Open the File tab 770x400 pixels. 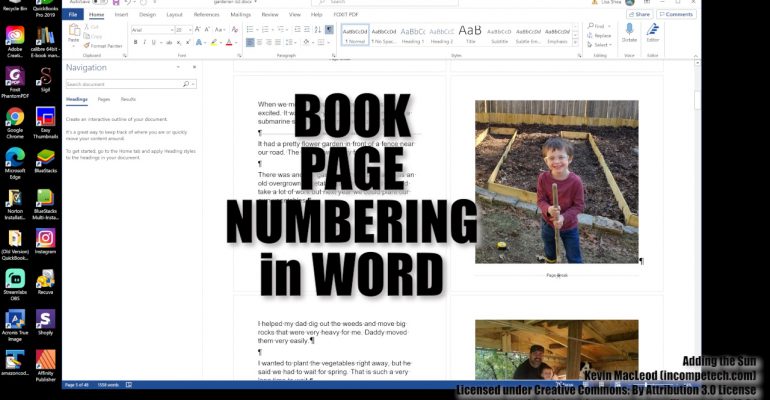point(73,14)
